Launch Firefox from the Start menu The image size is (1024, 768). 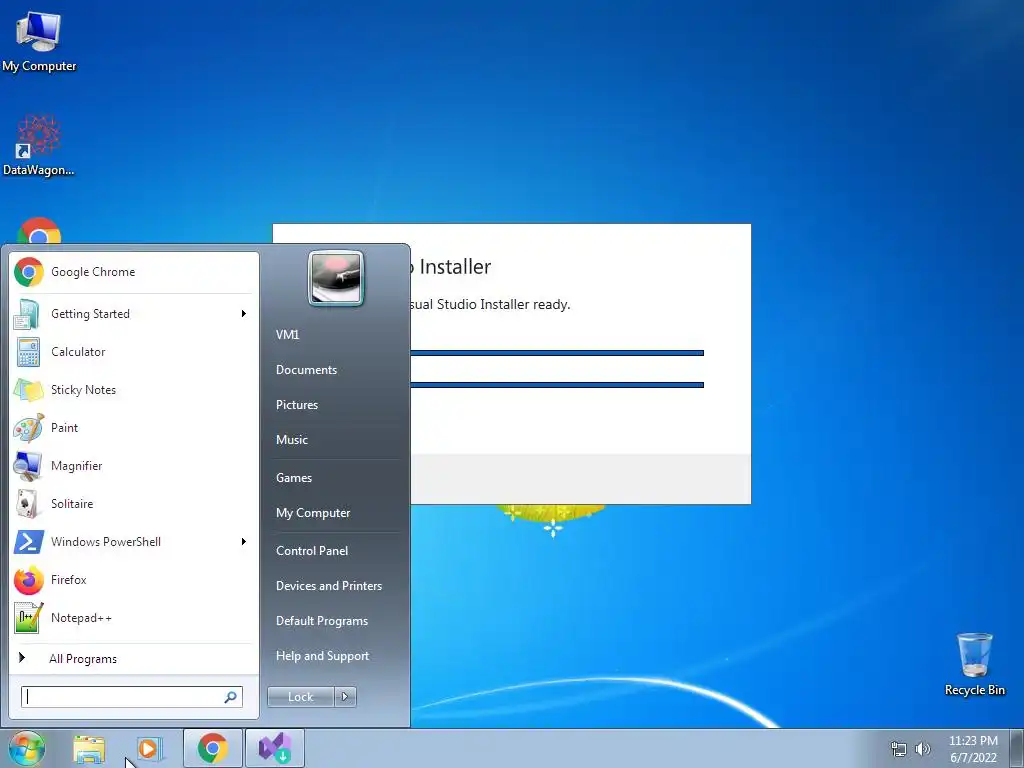tap(133, 580)
